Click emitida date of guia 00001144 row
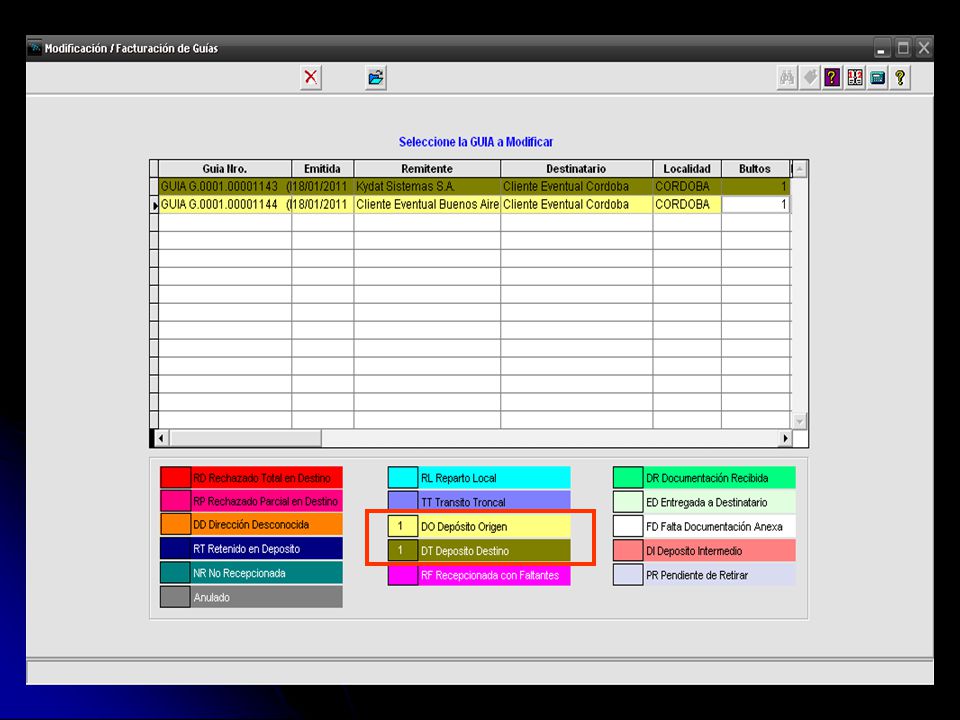Screen dimensions: 960x720 coord(323,204)
